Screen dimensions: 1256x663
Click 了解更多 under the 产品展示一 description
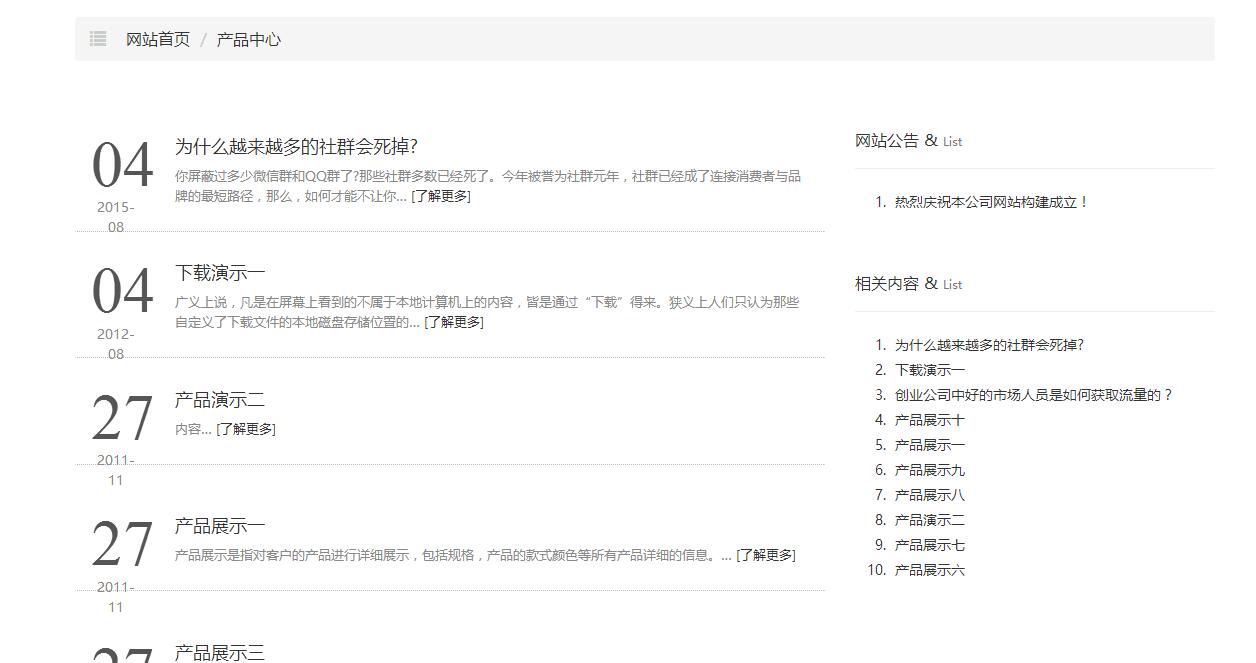(766, 555)
